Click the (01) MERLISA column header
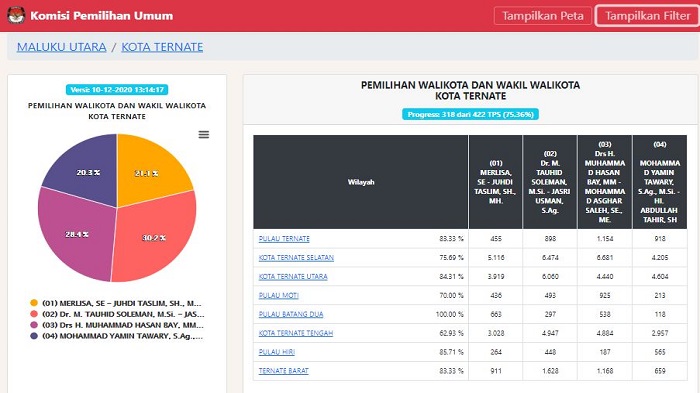 point(496,182)
